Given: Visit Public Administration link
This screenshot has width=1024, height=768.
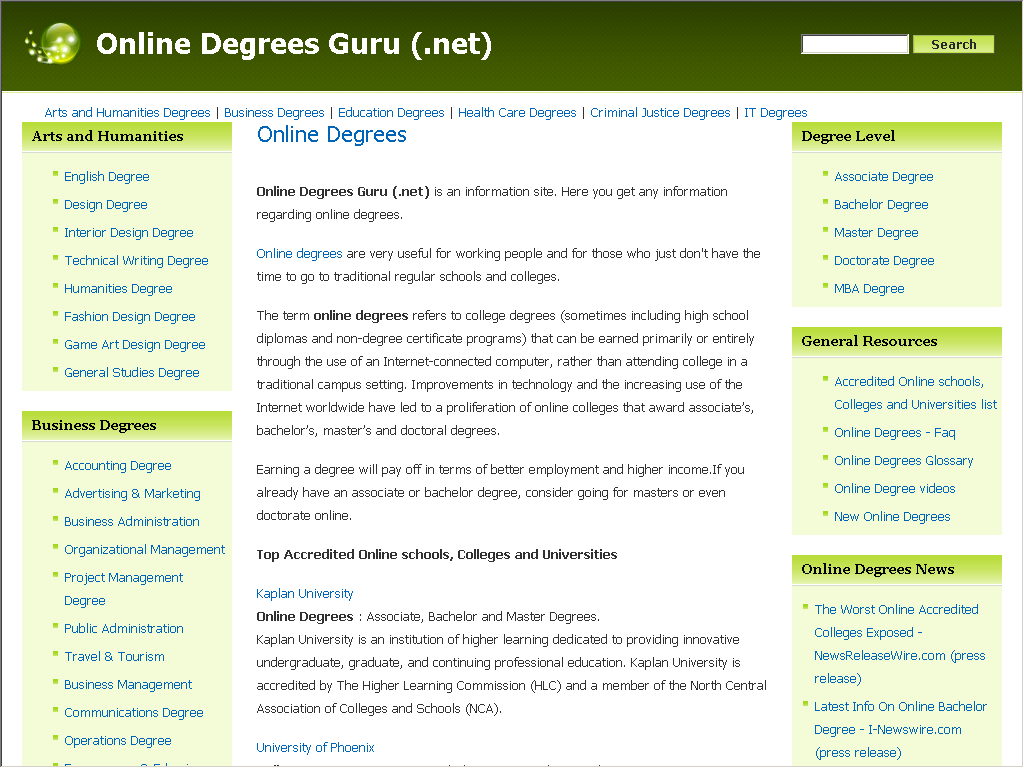Looking at the screenshot, I should click(124, 629).
